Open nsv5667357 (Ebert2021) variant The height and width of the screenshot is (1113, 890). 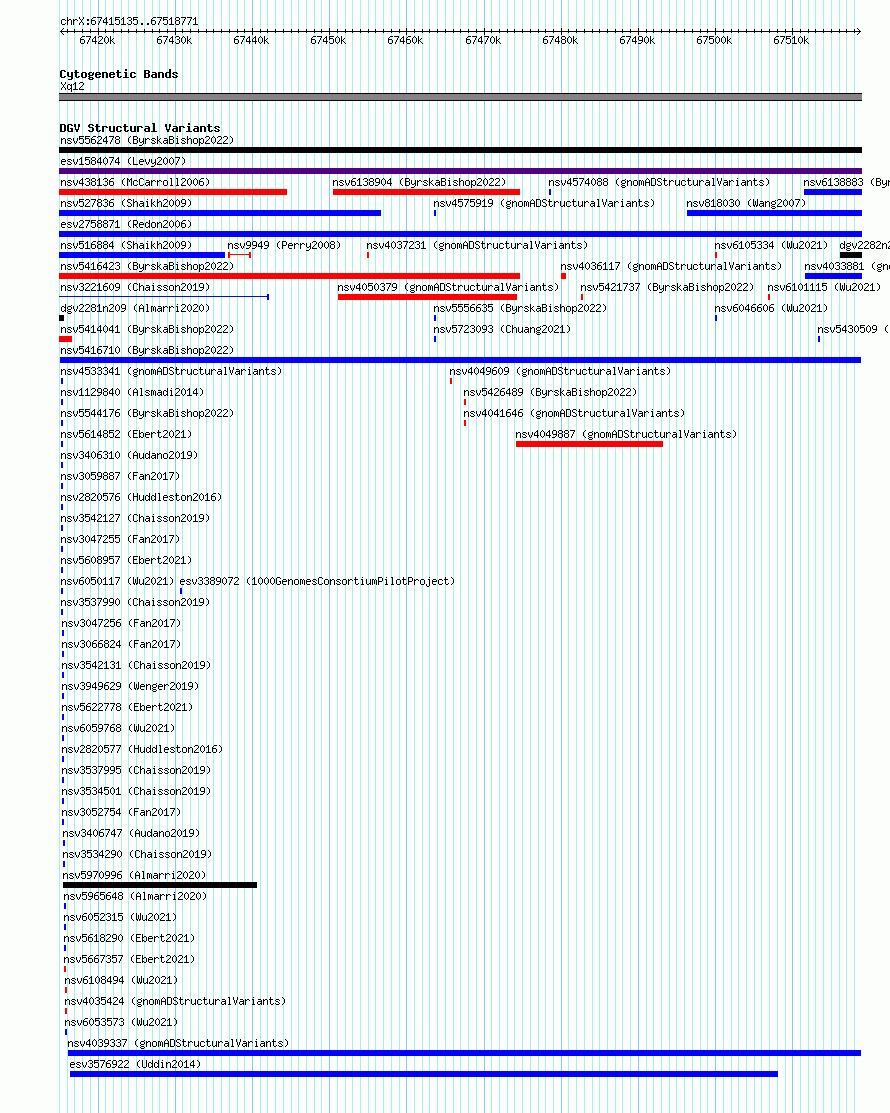pyautogui.click(x=129, y=959)
